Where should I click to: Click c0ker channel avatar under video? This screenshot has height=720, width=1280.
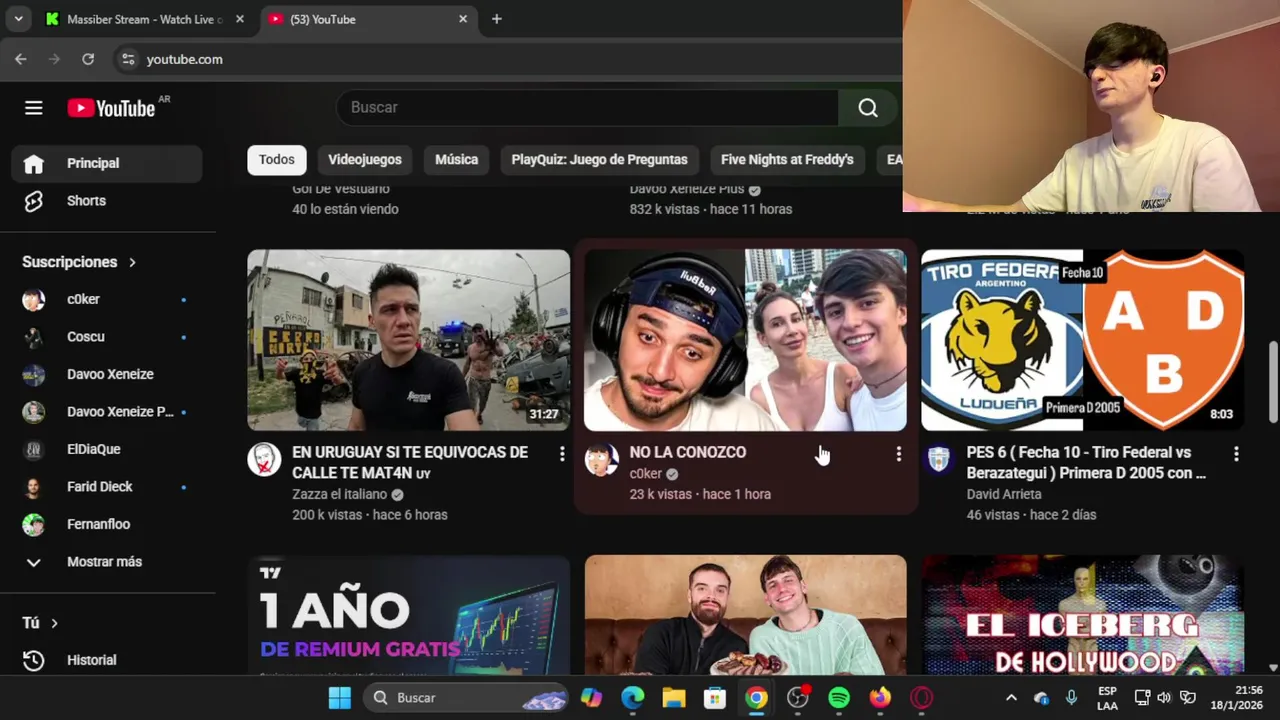[x=602, y=460]
